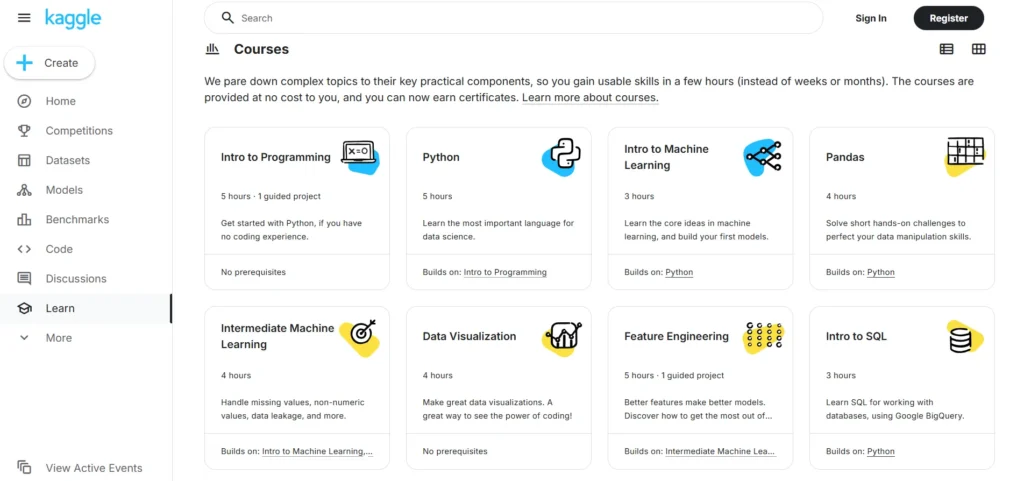1024x481 pixels.
Task: Open Datasets from the sidebar
Action: pos(67,160)
